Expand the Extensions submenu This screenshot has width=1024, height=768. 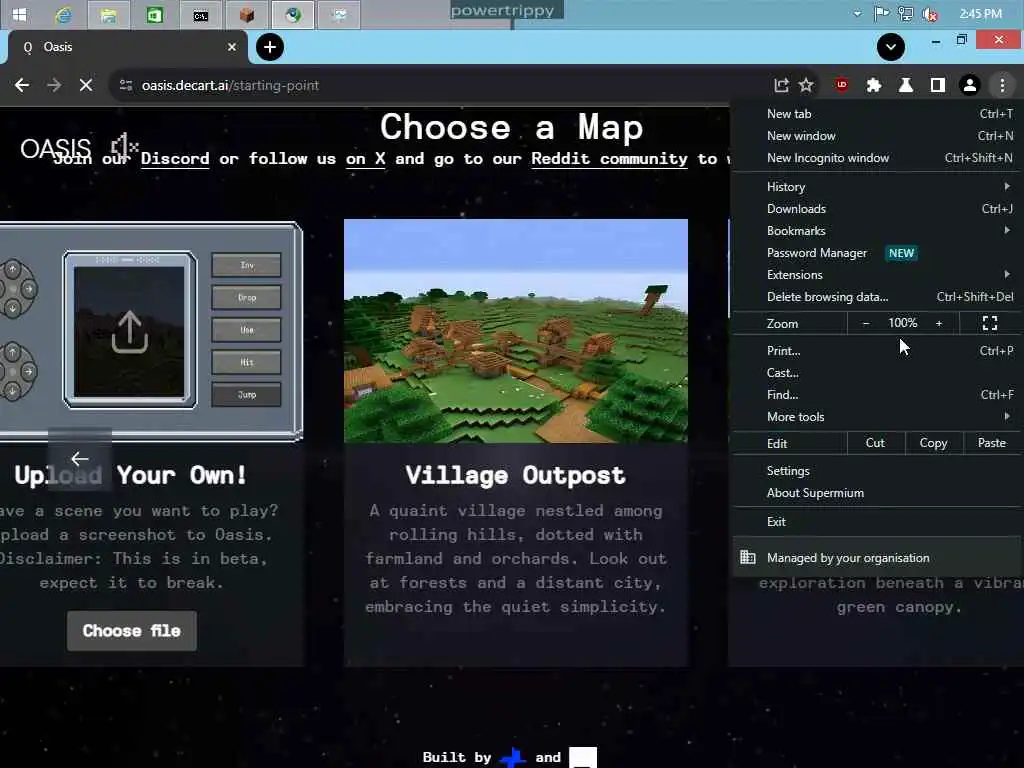coord(878,275)
